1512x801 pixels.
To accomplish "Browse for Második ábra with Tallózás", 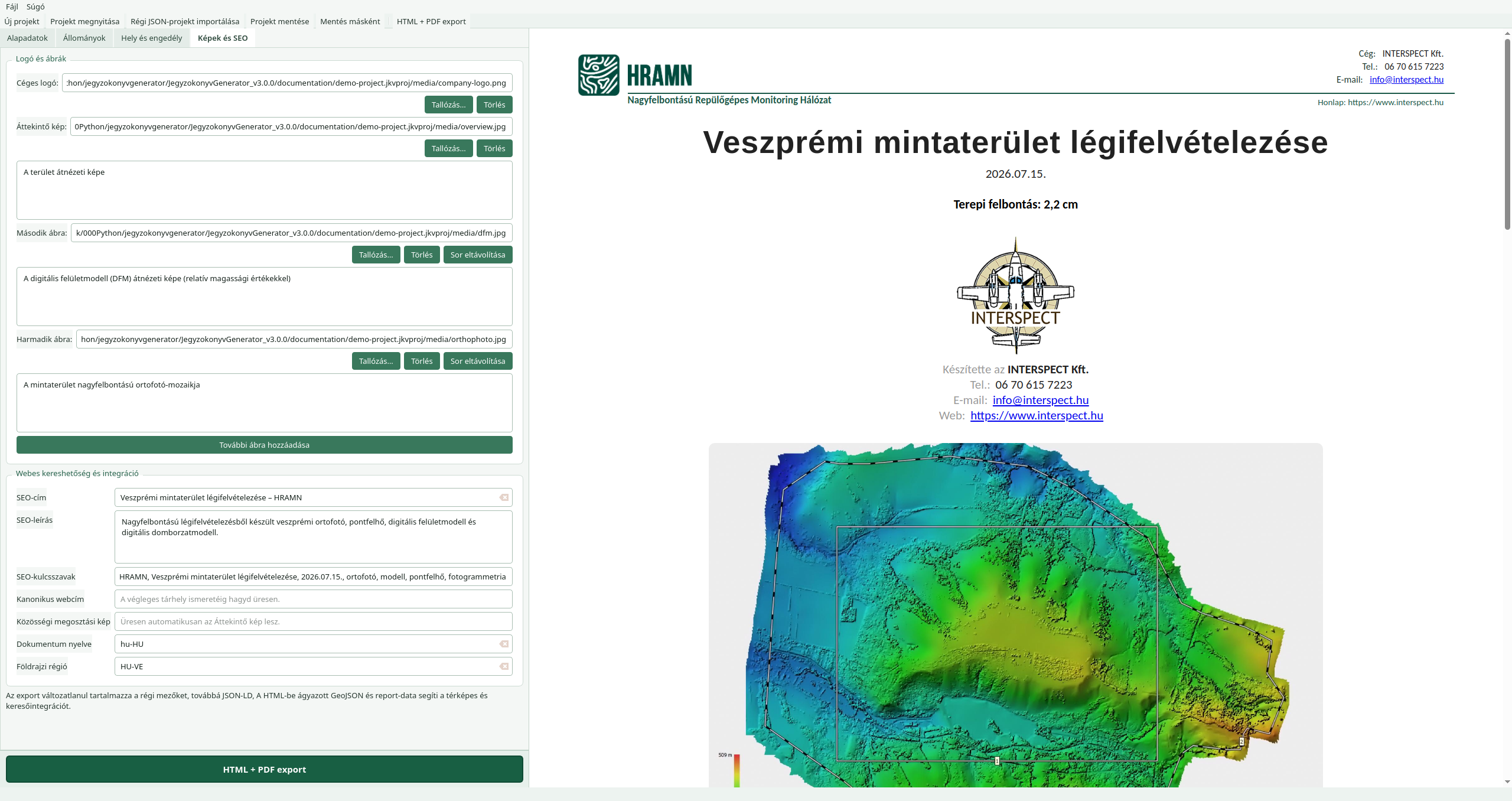I will click(376, 255).
